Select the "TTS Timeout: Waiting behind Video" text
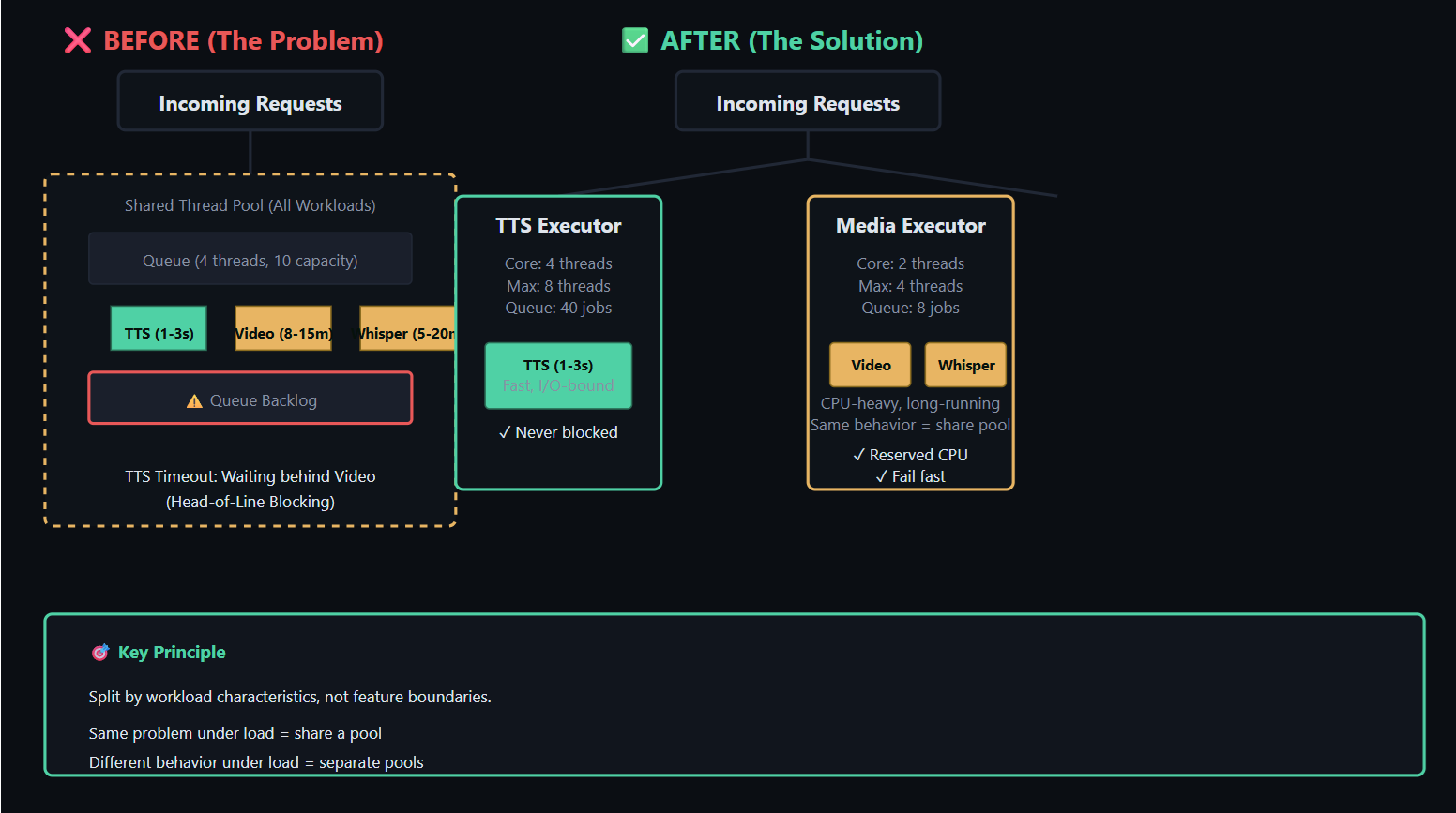This screenshot has height=813, width=1456. point(250,476)
